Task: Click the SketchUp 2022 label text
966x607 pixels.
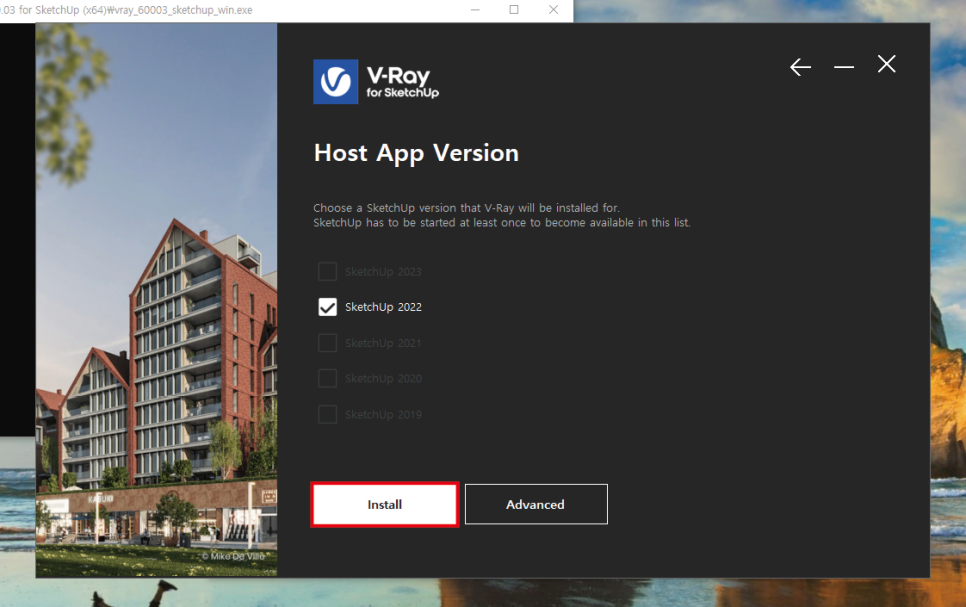Action: [x=383, y=307]
